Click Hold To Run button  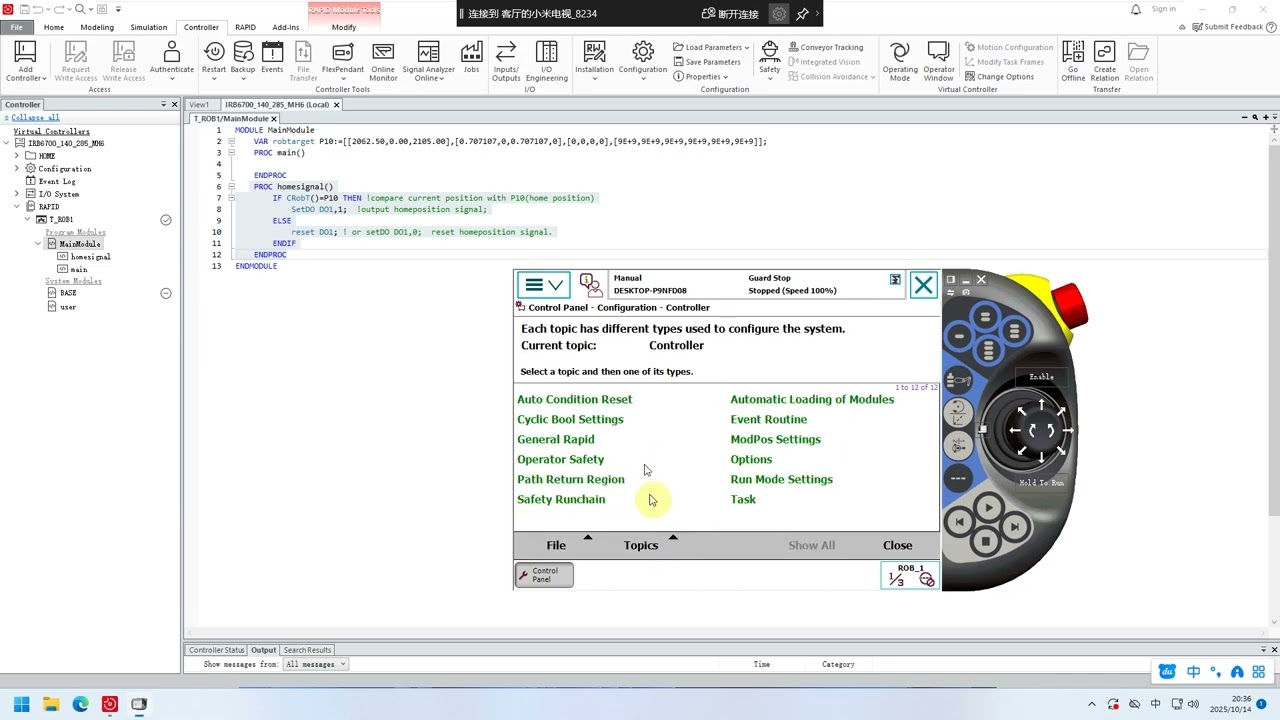1041,483
